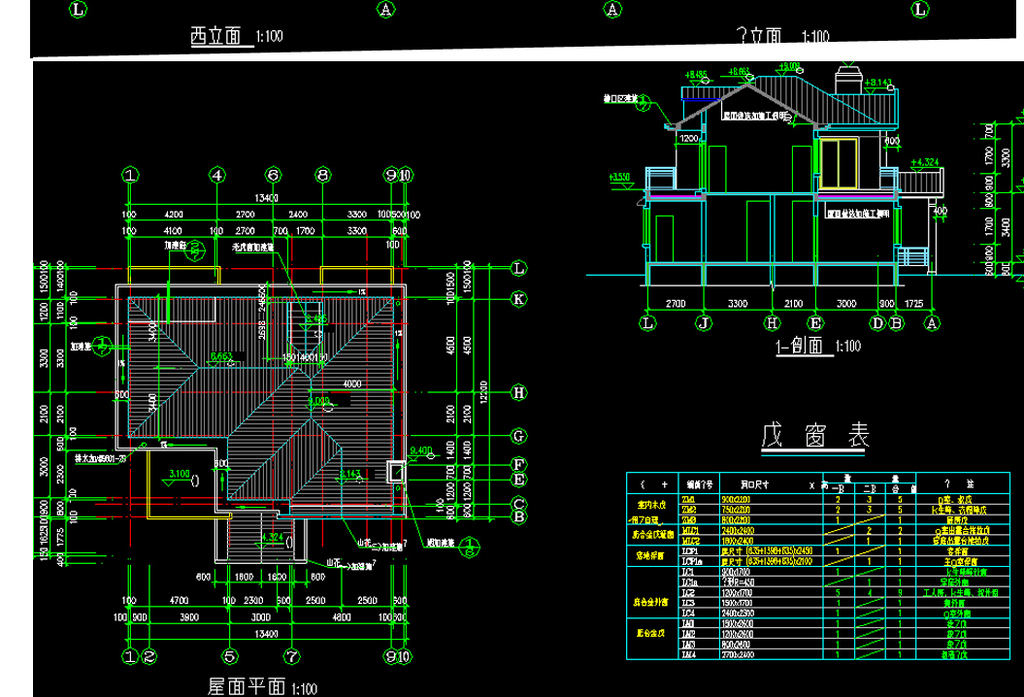Select axis bubble 8 above the roof plan
Viewport: 1024px width, 697px height.
pos(322,175)
